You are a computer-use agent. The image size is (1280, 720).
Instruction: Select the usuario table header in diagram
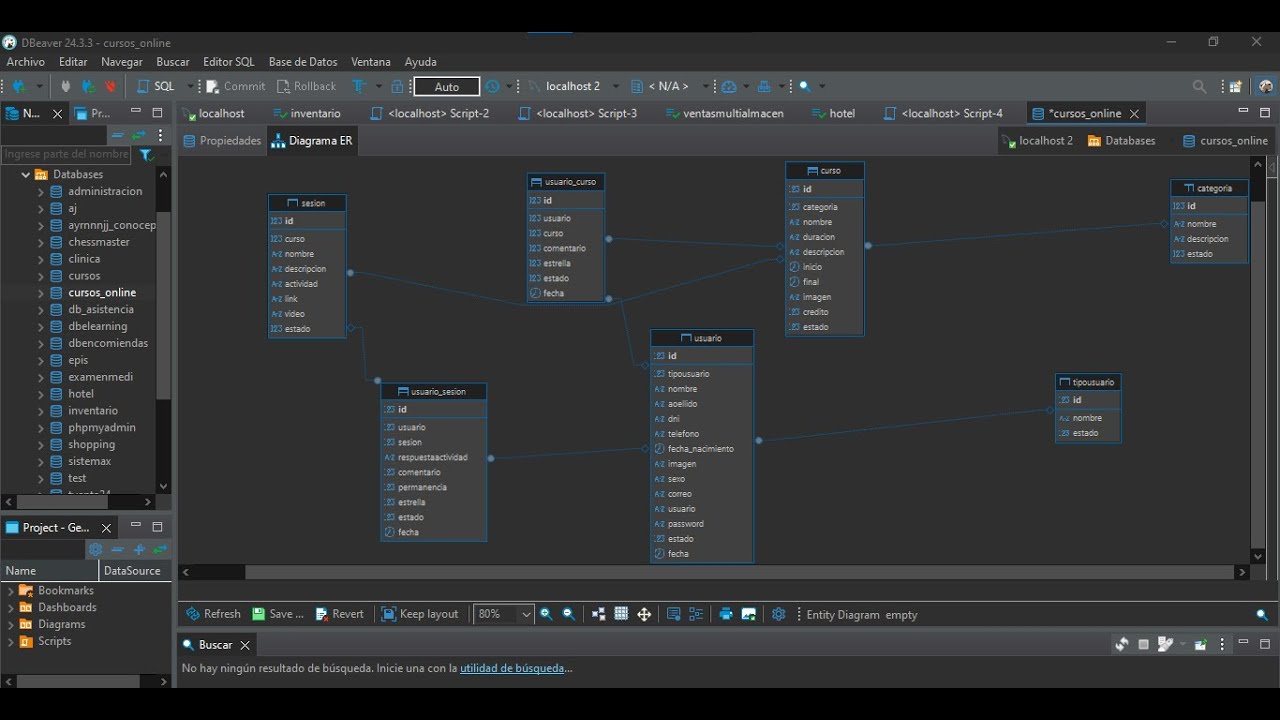pos(702,338)
